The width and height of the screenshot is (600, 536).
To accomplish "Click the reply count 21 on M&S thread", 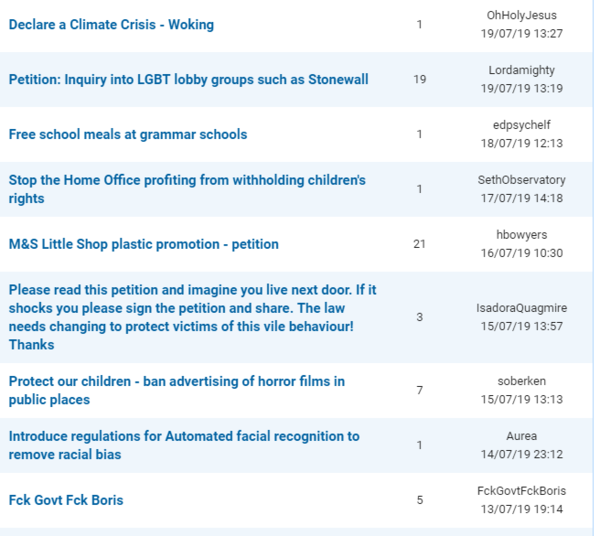I will point(419,244).
